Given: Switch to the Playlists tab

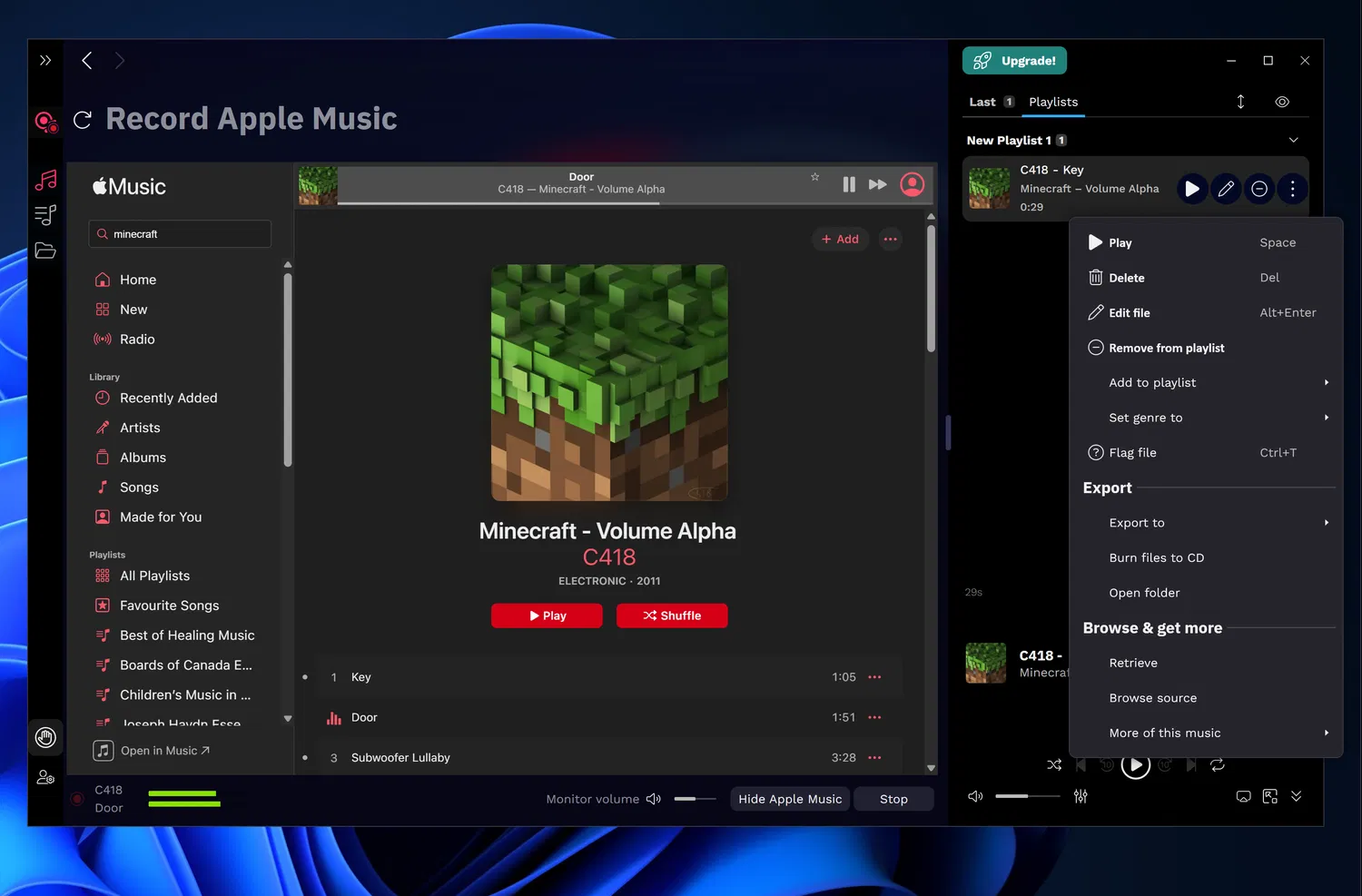Looking at the screenshot, I should pos(1053,102).
